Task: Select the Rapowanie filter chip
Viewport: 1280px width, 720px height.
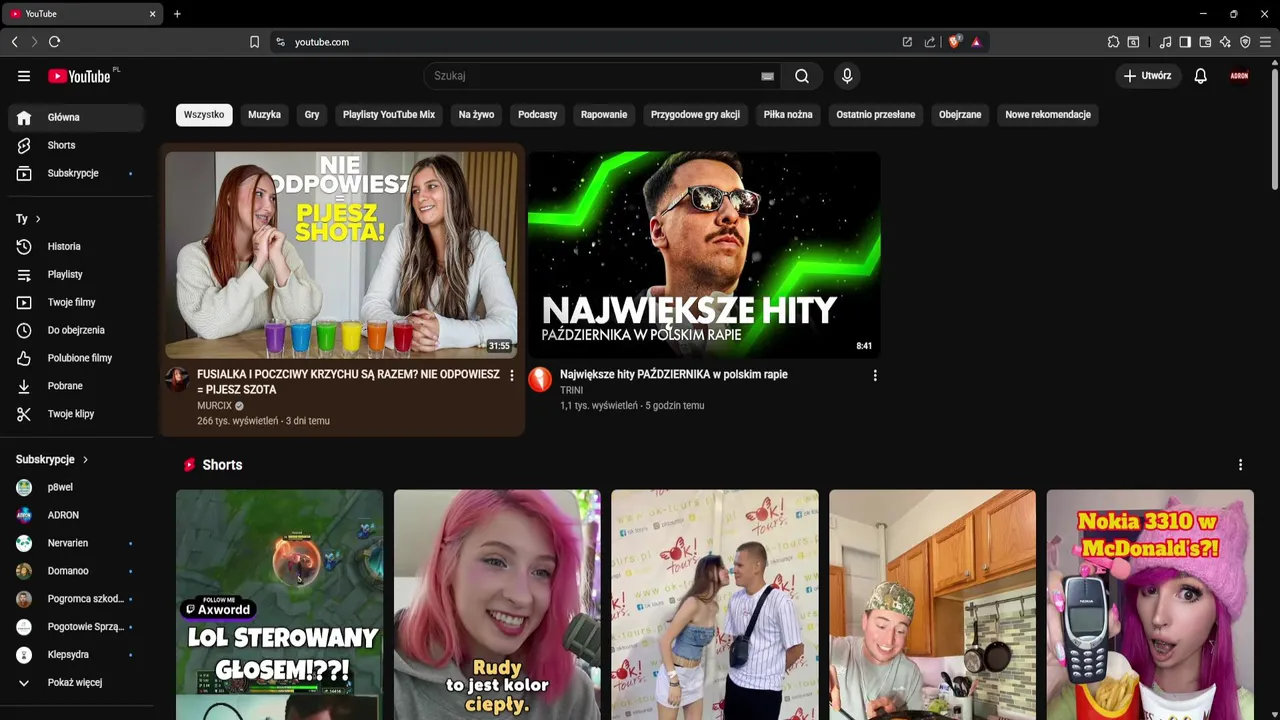Action: pyautogui.click(x=604, y=115)
